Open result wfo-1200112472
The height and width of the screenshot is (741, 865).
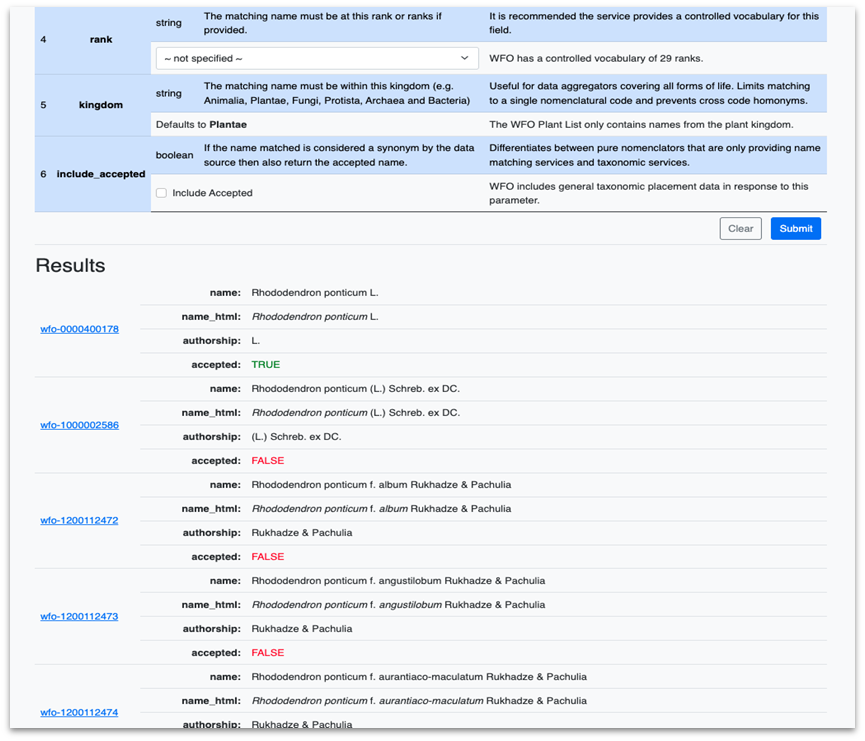79,521
